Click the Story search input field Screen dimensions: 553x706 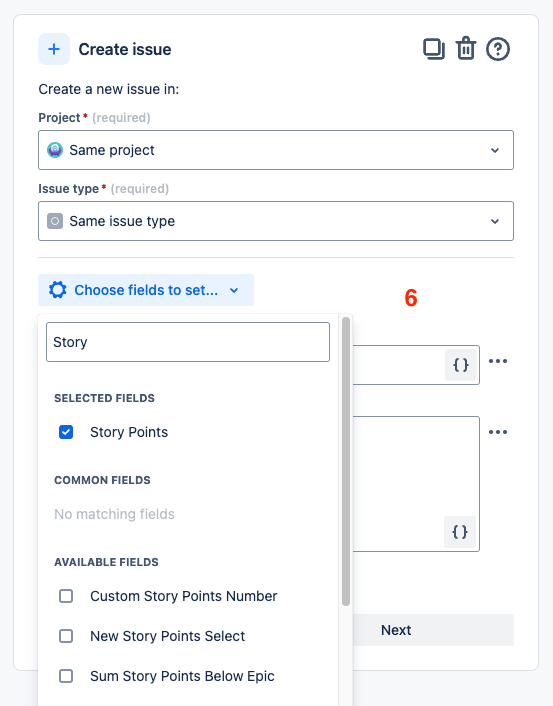click(188, 342)
